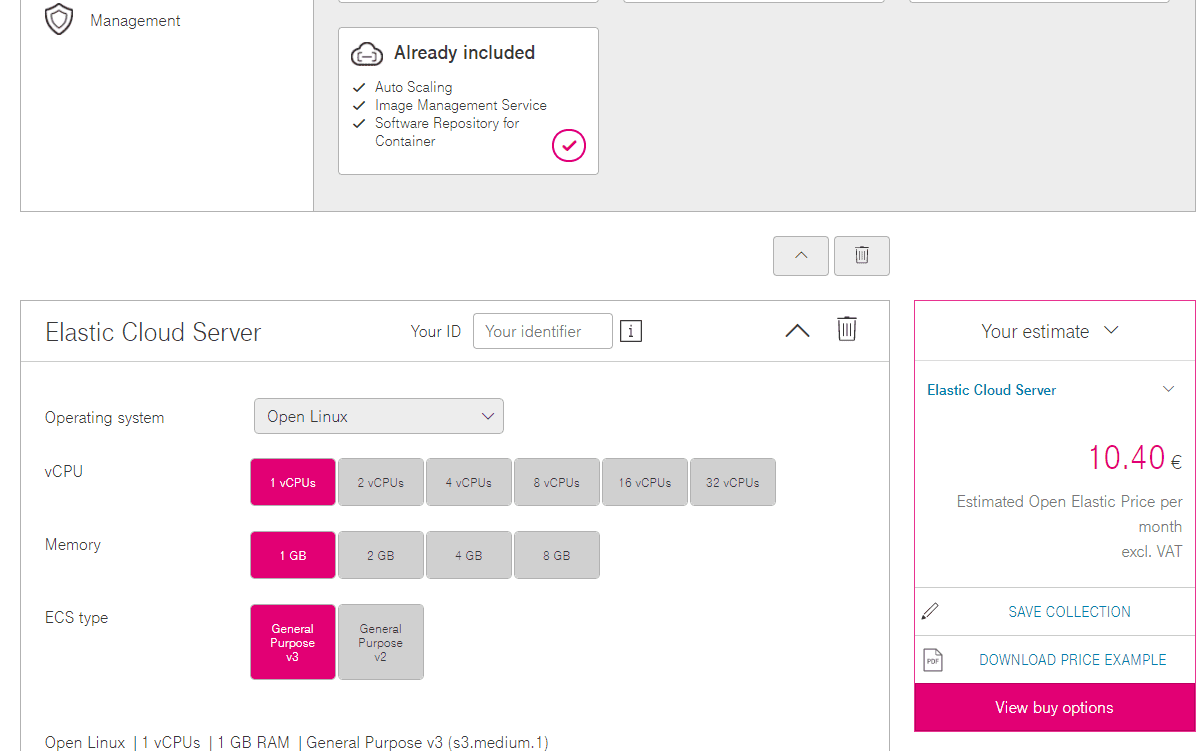The image size is (1204, 751).
Task: Click the Management shield icon
Action: click(x=60, y=20)
